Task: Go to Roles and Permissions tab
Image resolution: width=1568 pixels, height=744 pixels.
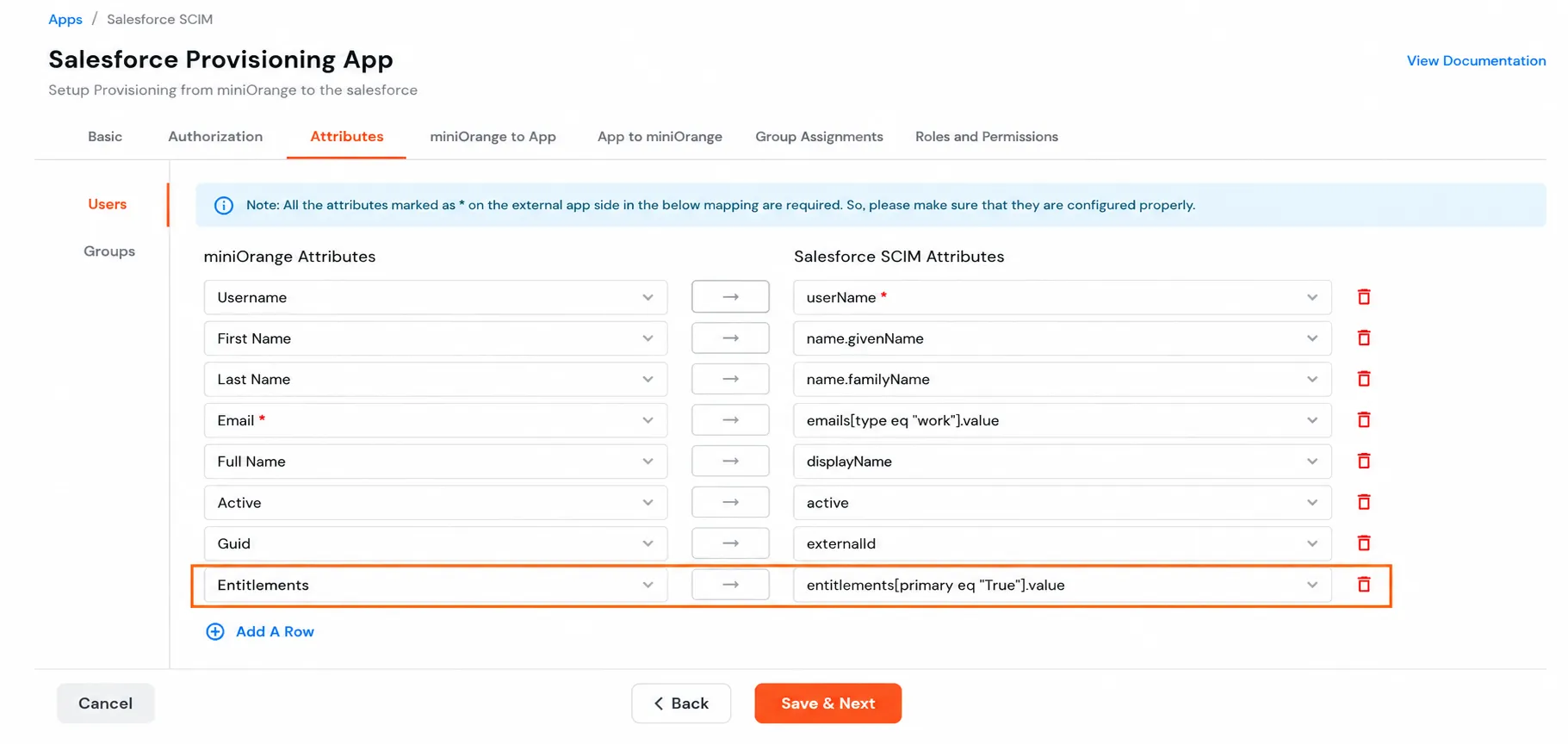Action: pyautogui.click(x=987, y=137)
